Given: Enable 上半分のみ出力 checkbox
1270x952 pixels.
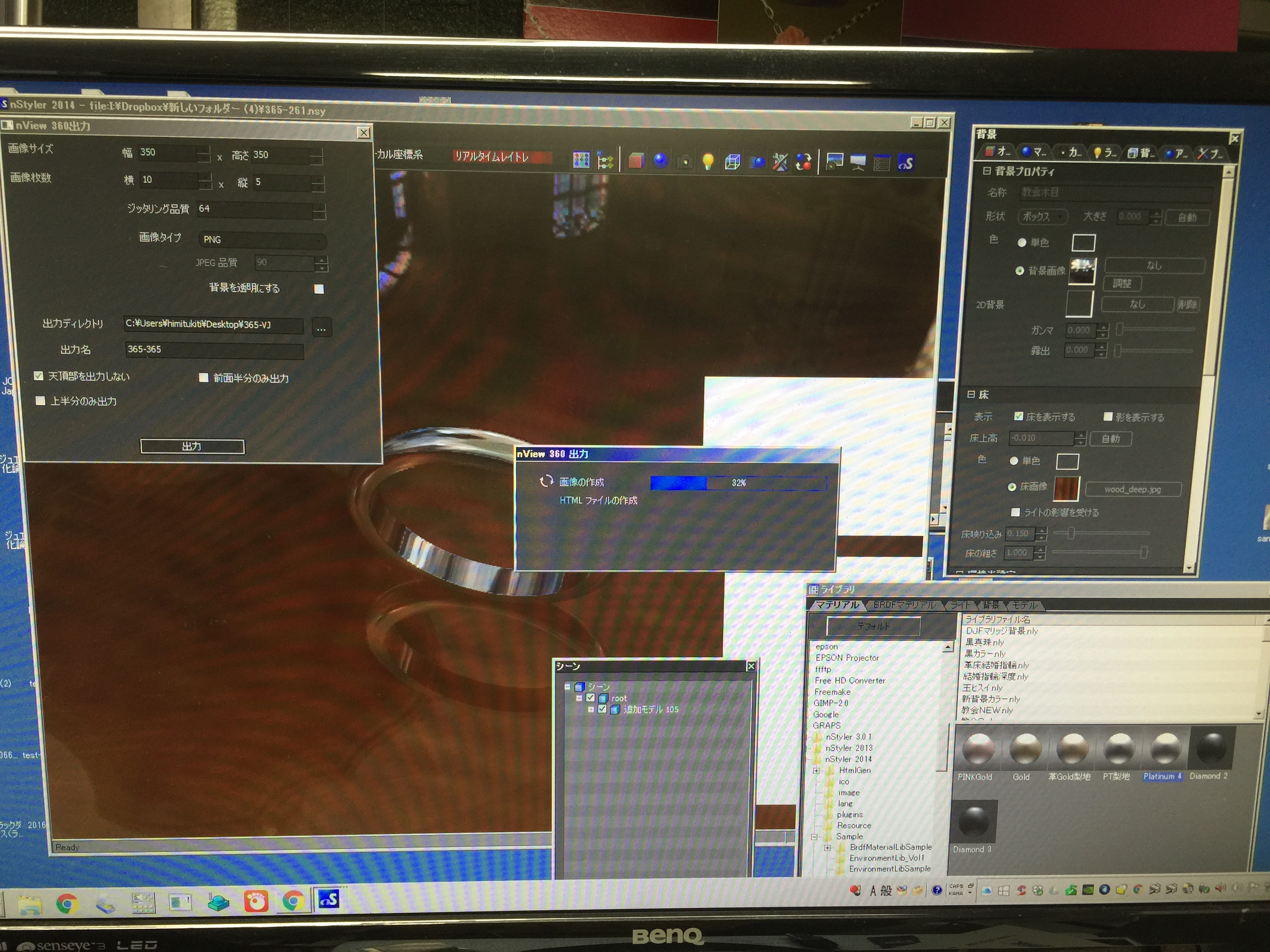Looking at the screenshot, I should coord(40,401).
